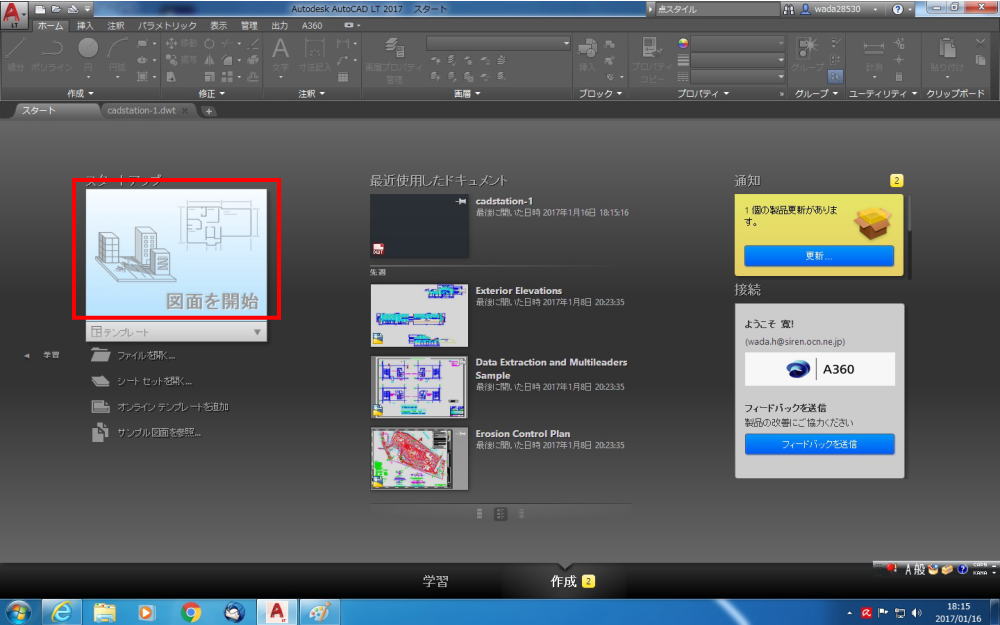Expand the 画層 (Layers) panel
1000x625 pixels.
467,94
